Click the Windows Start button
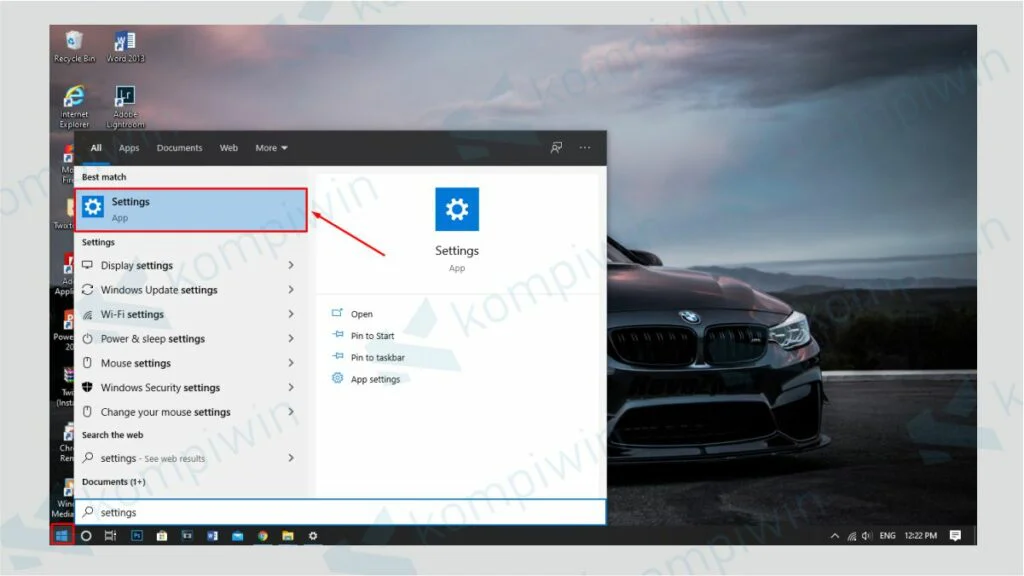 pos(61,536)
